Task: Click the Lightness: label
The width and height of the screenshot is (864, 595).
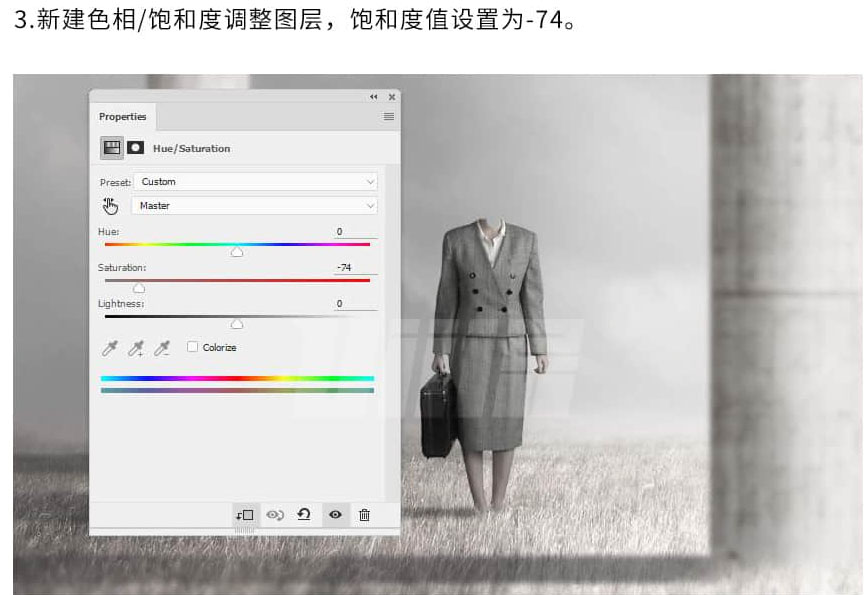Action: click(121, 304)
